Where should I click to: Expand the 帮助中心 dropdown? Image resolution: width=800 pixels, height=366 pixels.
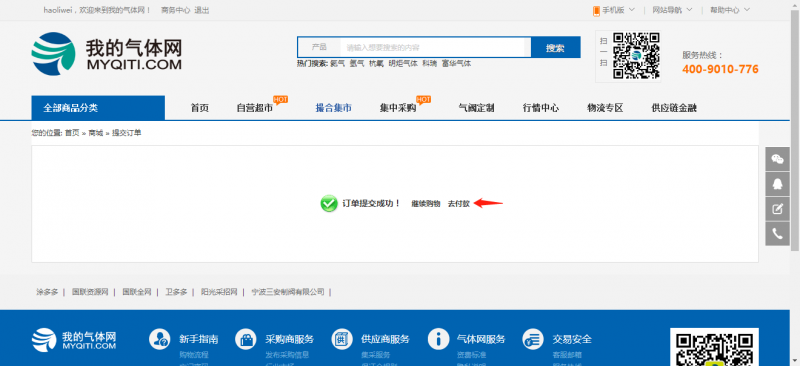point(730,10)
